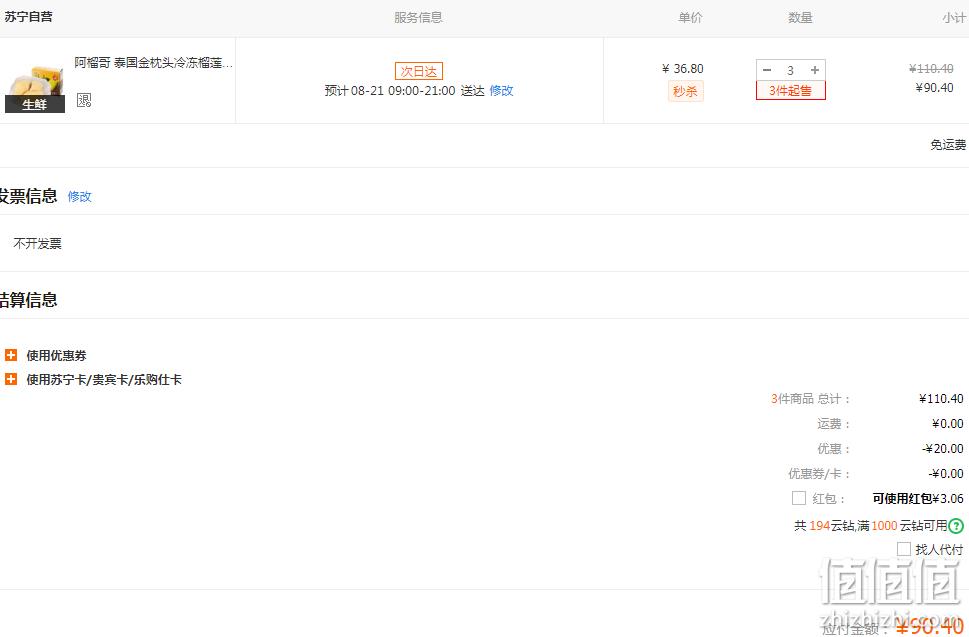
Task: Click the green question mark beside 云钻可用
Action: tap(955, 526)
